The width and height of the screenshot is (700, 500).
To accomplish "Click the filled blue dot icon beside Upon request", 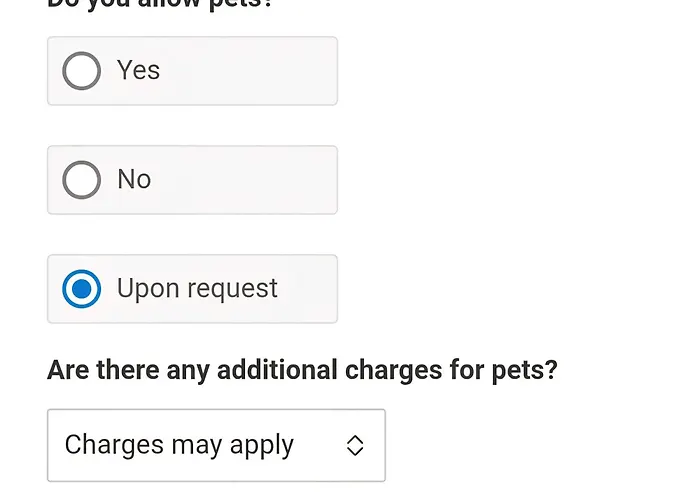I will click(82, 289).
